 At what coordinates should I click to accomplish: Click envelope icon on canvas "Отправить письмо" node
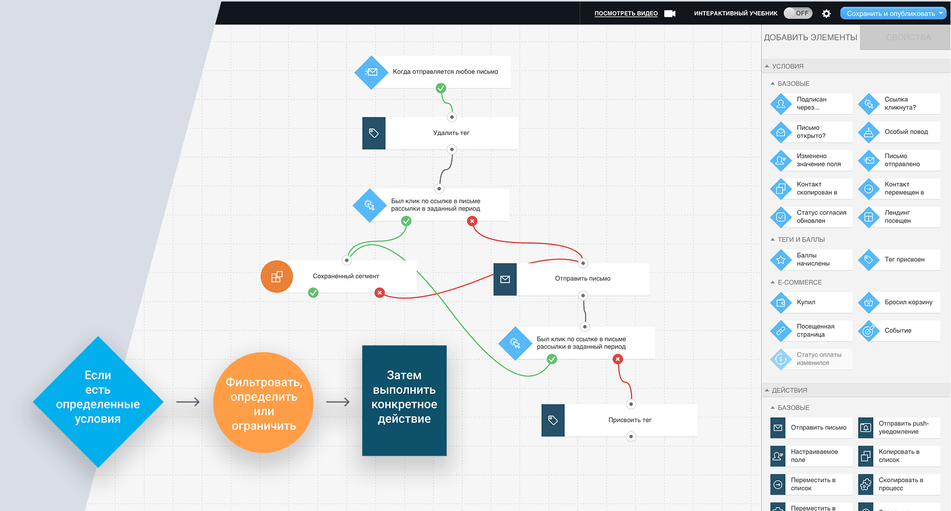(x=505, y=279)
